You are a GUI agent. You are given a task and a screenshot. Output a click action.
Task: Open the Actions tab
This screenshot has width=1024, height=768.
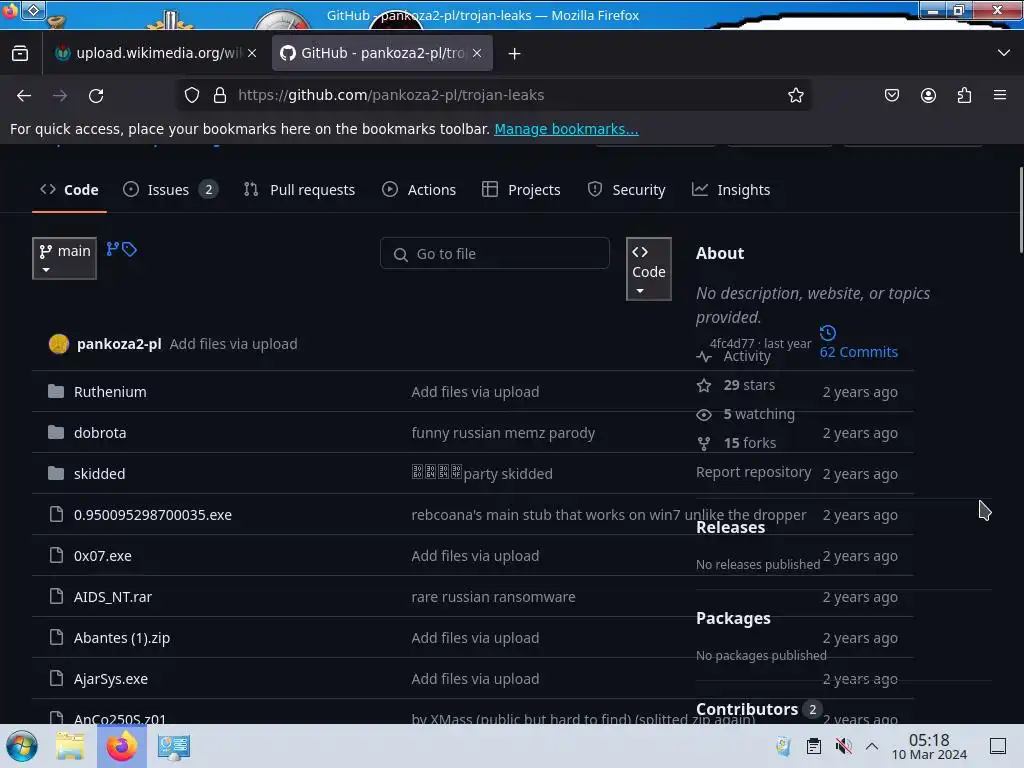[x=419, y=190]
